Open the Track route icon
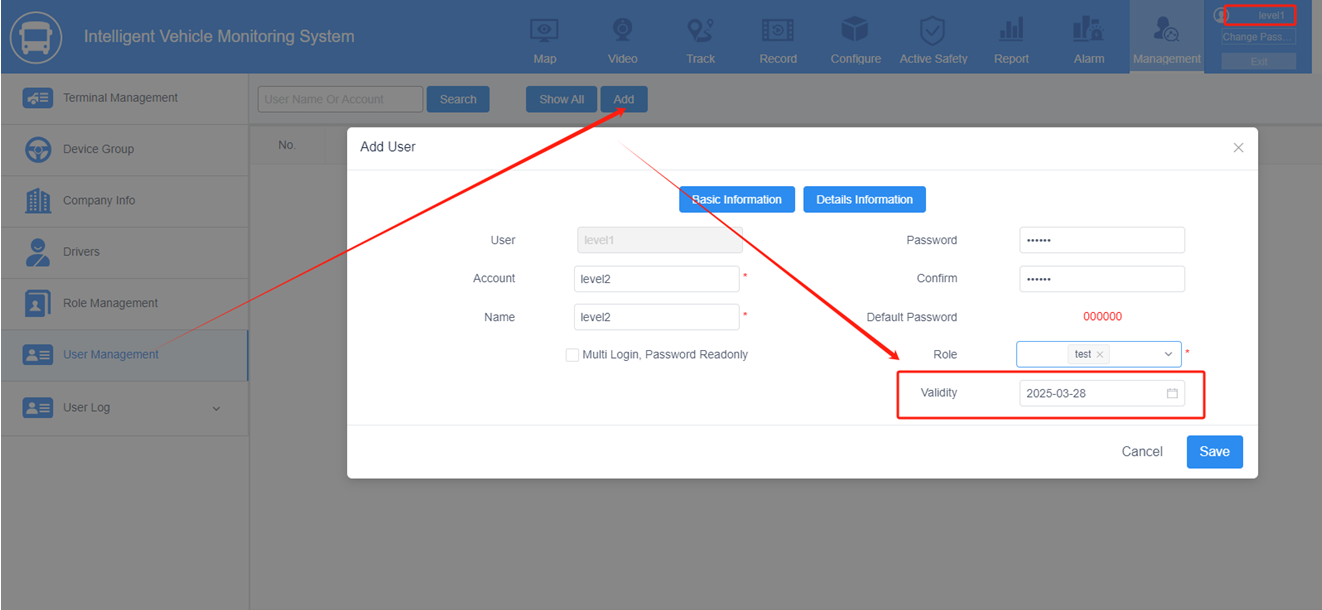1322x610 pixels. click(x=700, y=30)
